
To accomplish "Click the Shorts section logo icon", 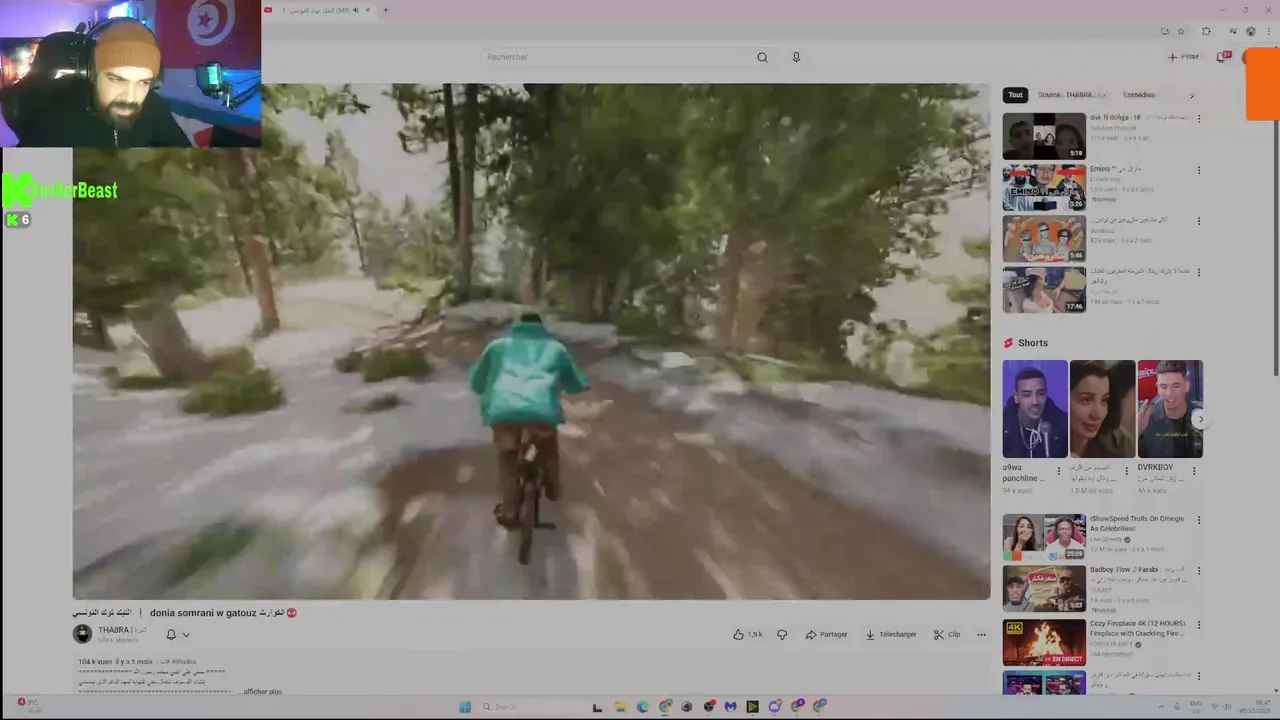I will (1009, 343).
